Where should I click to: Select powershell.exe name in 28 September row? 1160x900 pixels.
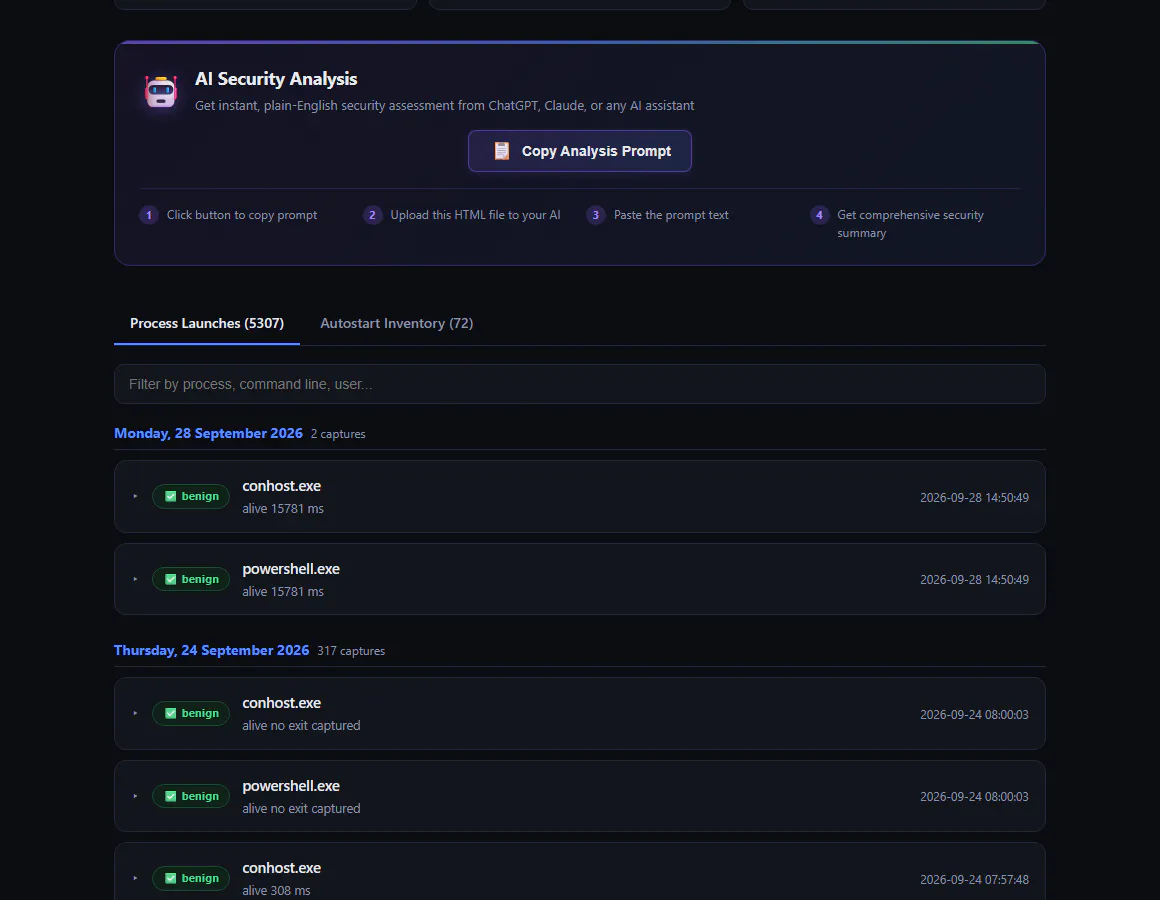click(291, 569)
